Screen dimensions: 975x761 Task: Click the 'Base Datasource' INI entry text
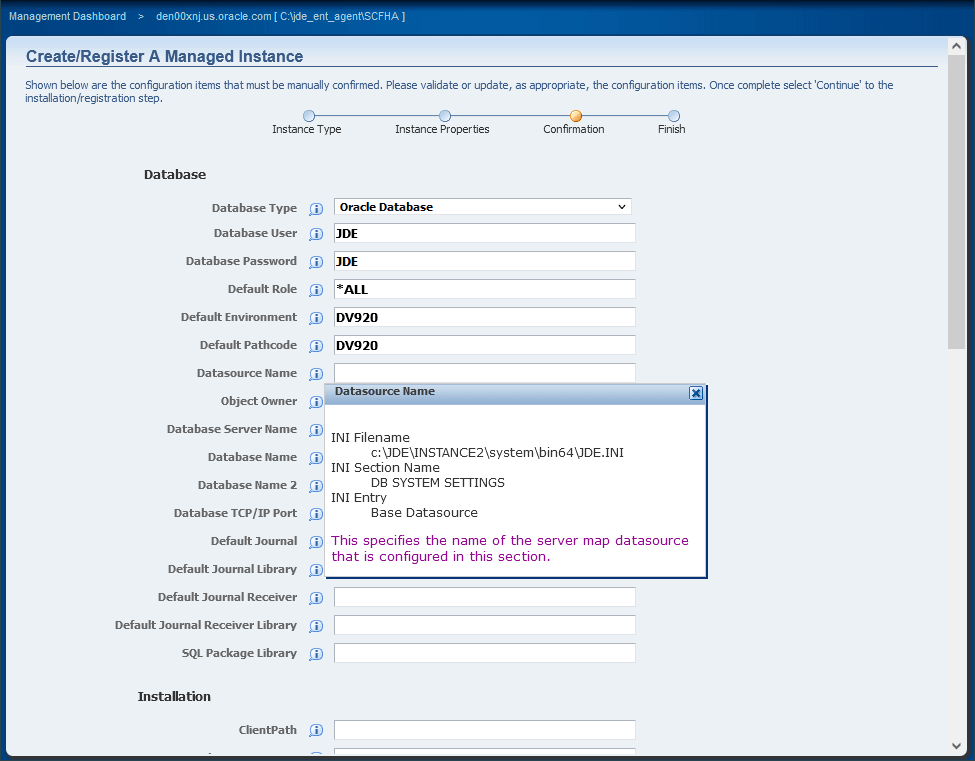424,513
